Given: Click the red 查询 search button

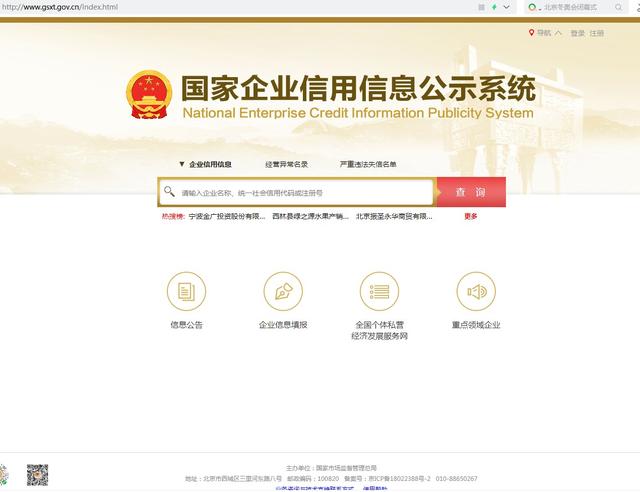Looking at the screenshot, I should [x=471, y=192].
